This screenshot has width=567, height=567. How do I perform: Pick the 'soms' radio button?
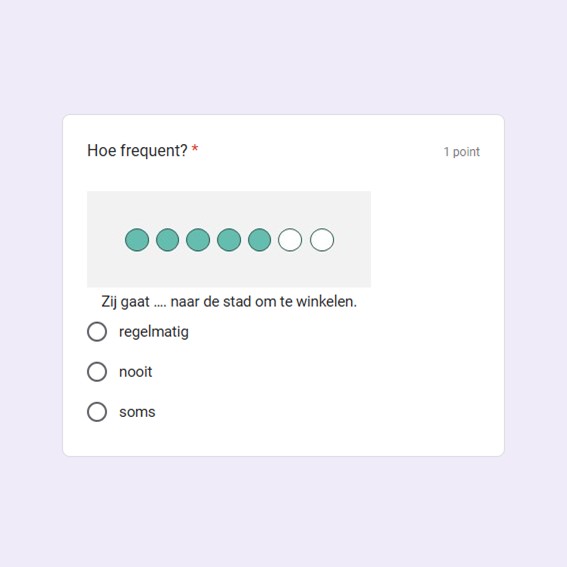97,412
